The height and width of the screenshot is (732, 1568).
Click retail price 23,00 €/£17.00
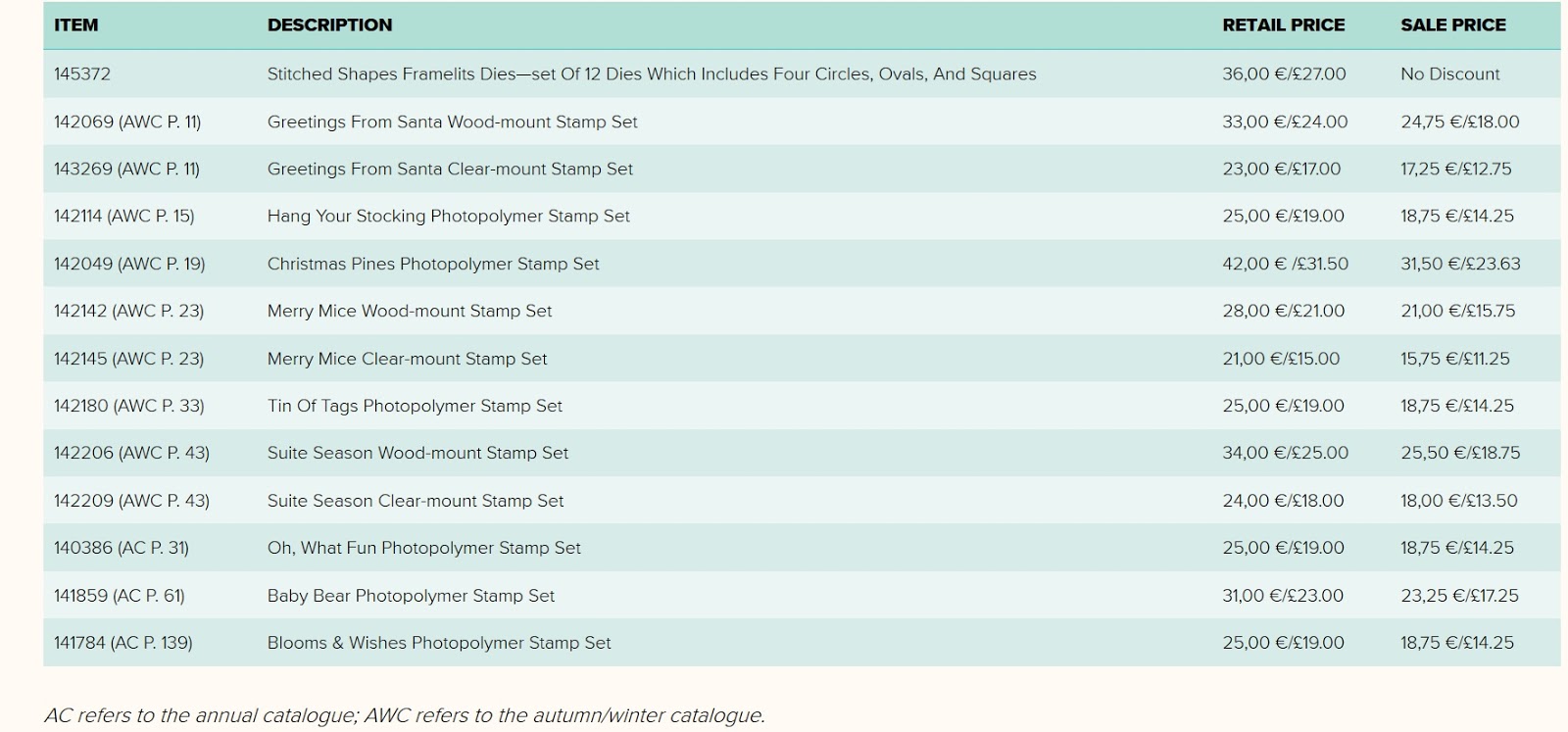coord(1282,169)
